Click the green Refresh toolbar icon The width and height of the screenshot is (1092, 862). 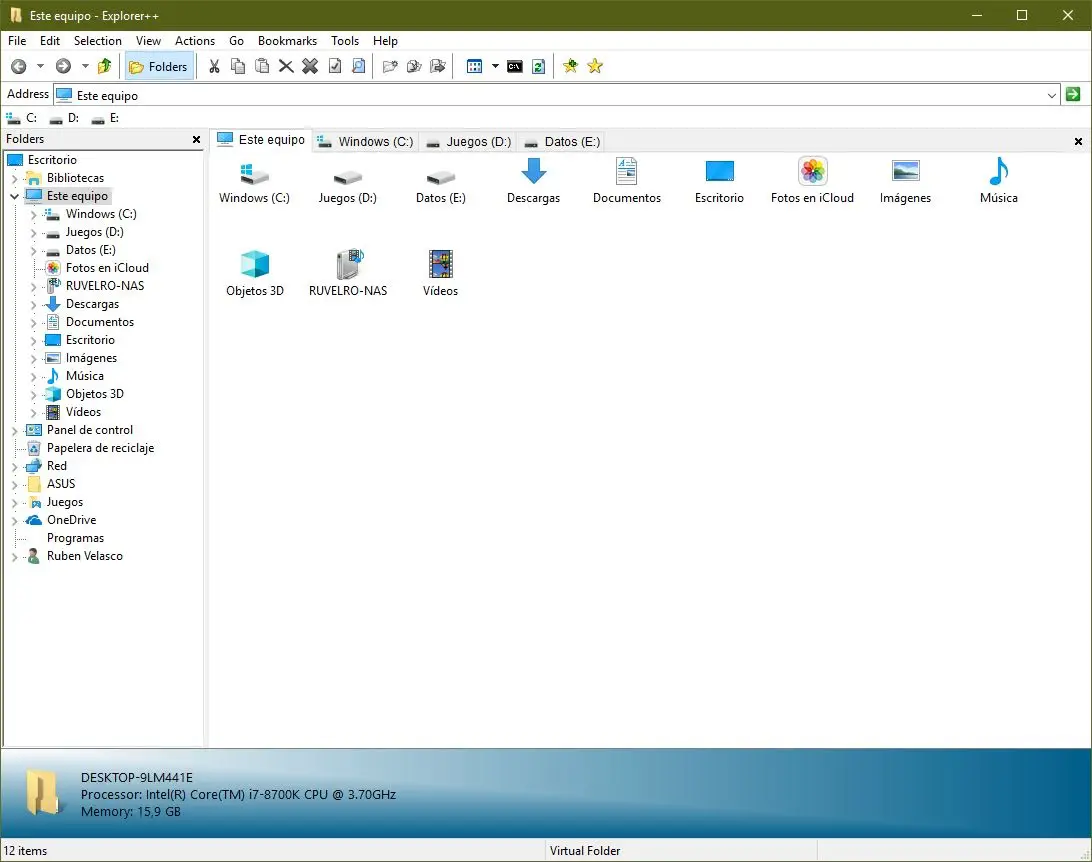(539, 66)
